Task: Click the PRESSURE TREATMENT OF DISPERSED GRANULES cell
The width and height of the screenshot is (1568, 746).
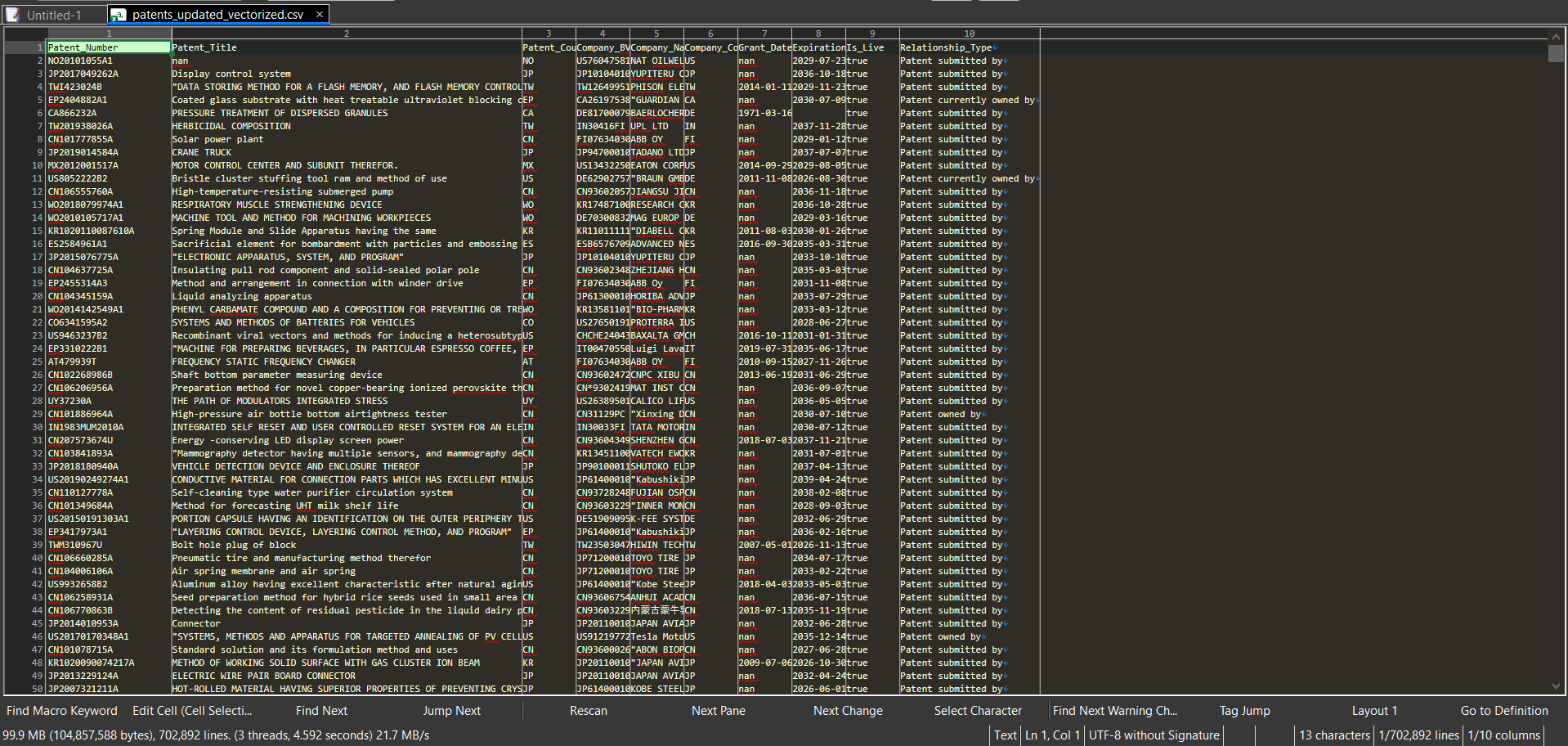Action: pyautogui.click(x=347, y=113)
